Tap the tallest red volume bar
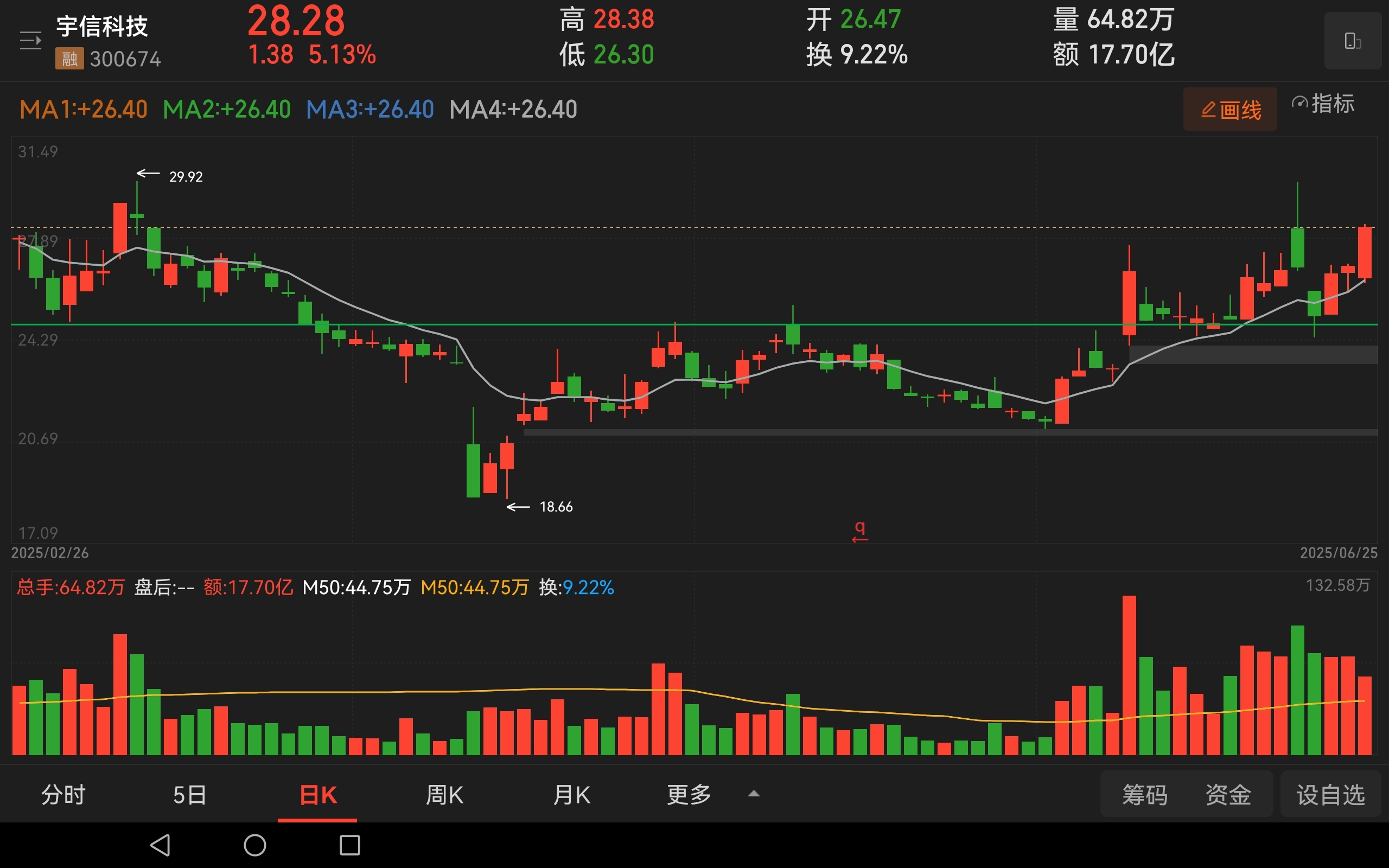The height and width of the screenshot is (868, 1389). 1129,675
